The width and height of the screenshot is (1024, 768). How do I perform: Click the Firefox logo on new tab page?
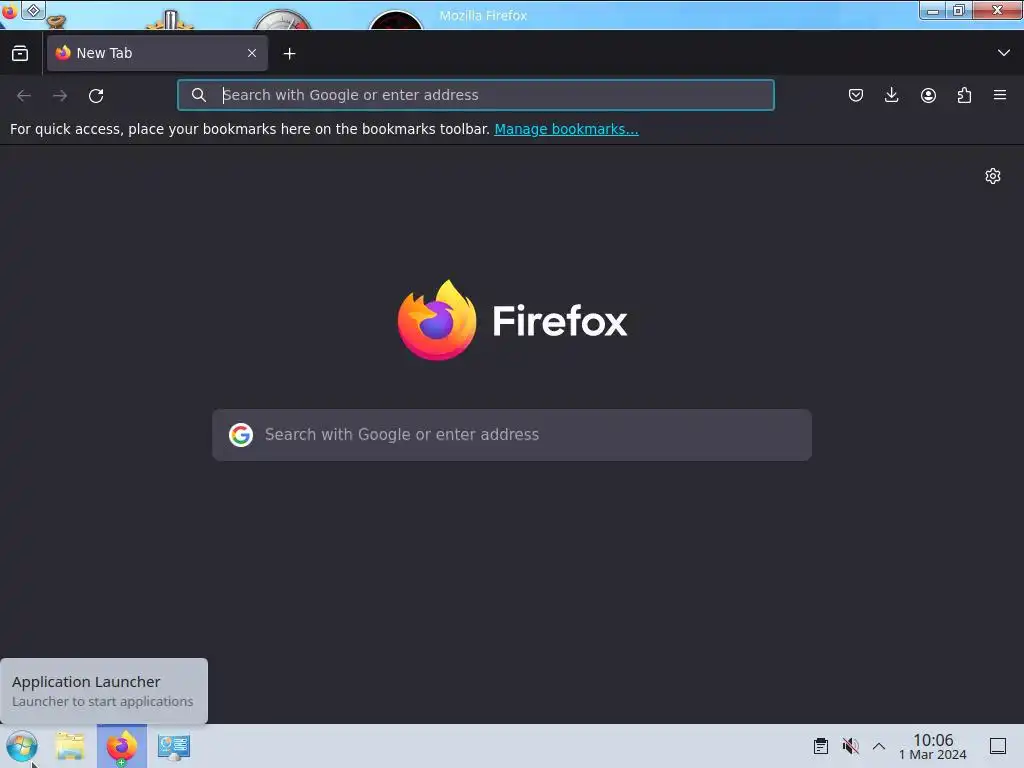coord(437,320)
